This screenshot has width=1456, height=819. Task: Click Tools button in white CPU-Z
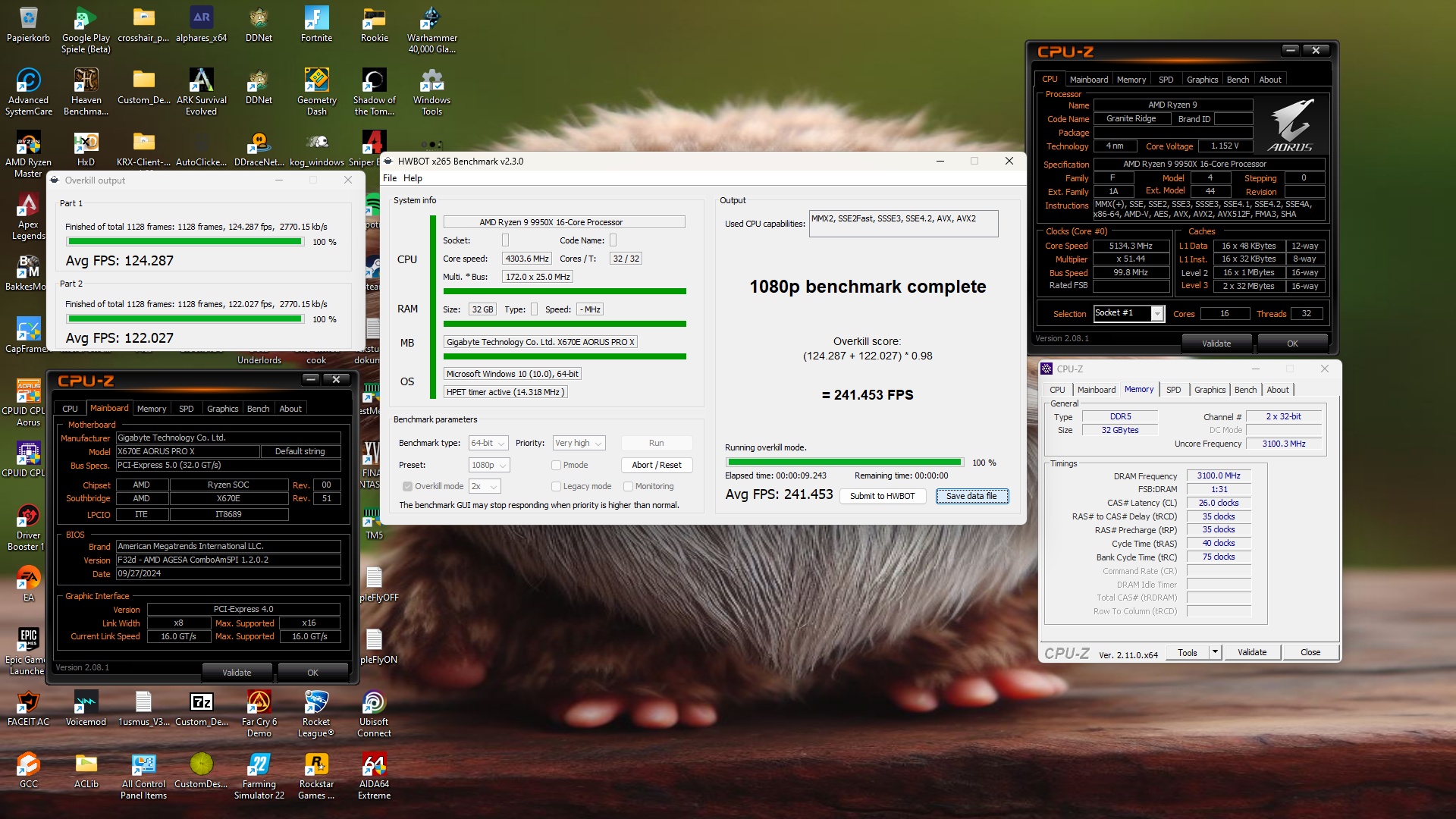point(1188,652)
